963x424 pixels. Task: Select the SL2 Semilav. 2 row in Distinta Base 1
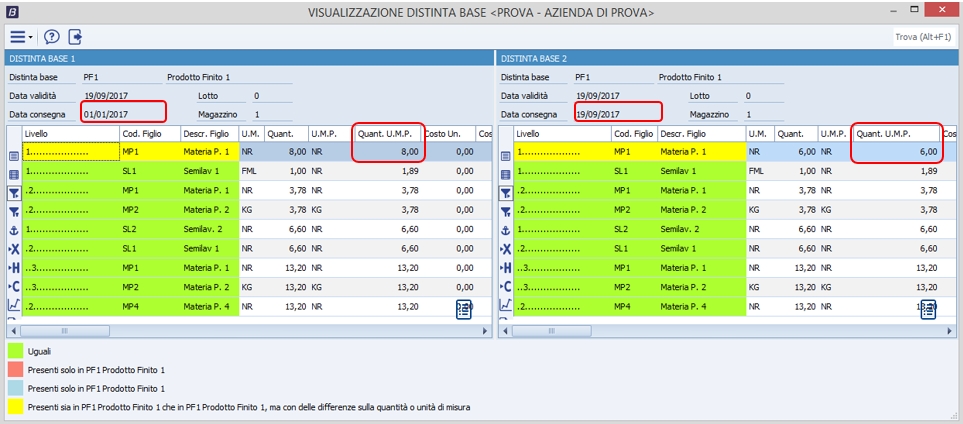click(257, 230)
